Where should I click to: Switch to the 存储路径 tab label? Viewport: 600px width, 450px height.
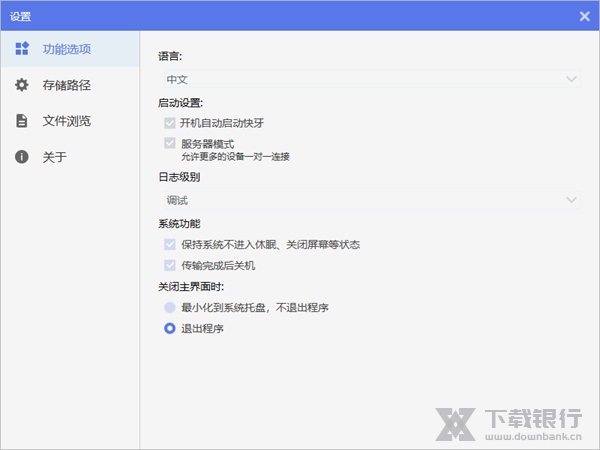[67, 85]
